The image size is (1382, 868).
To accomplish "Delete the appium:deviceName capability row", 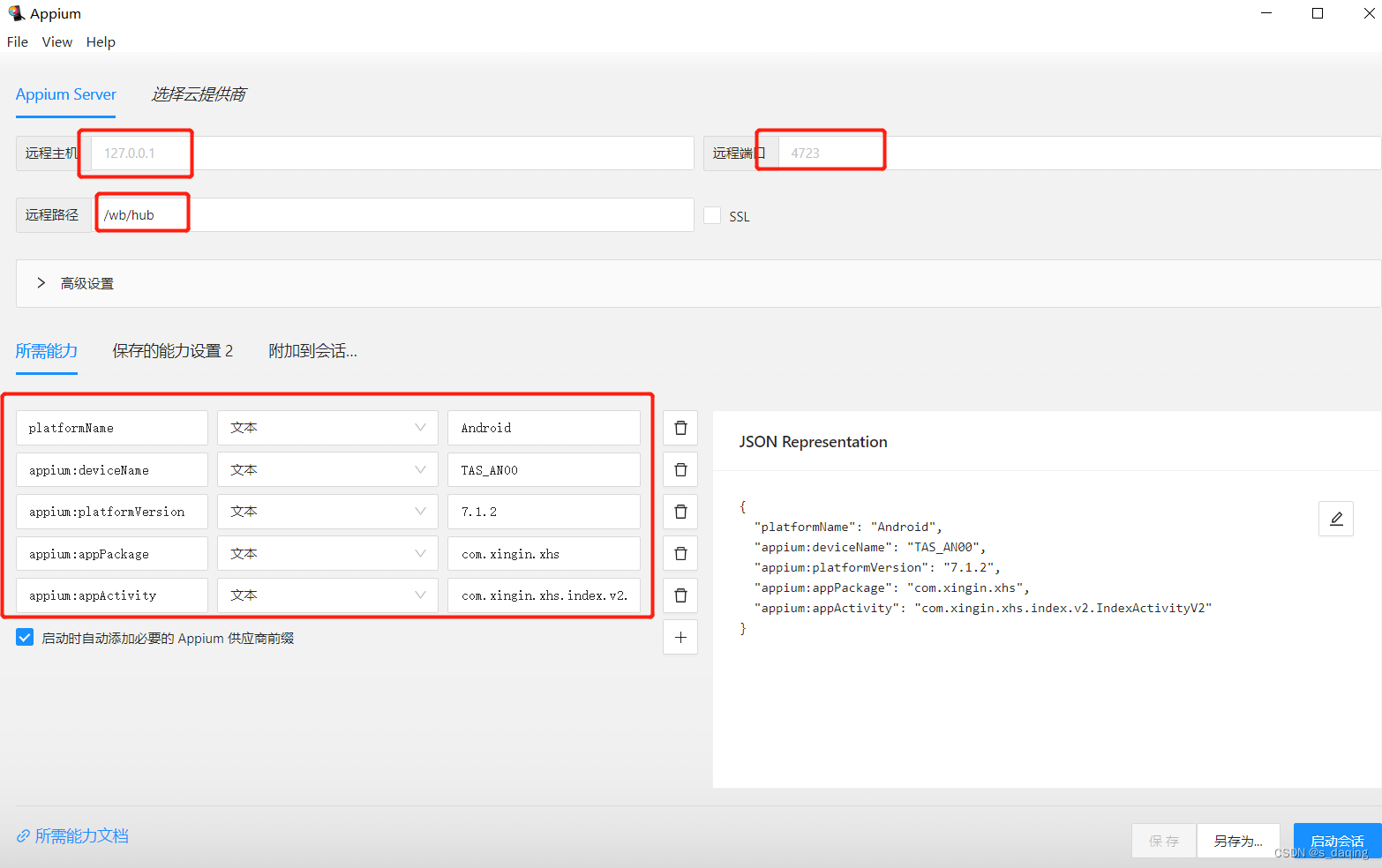I will point(680,470).
